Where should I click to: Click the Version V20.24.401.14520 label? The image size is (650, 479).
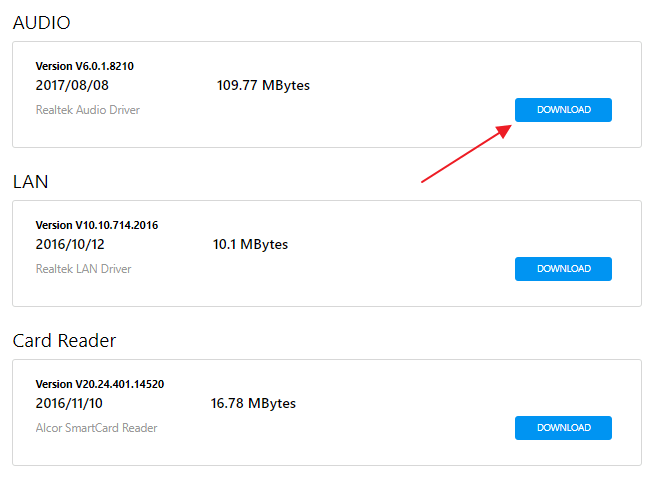pyautogui.click(x=99, y=384)
